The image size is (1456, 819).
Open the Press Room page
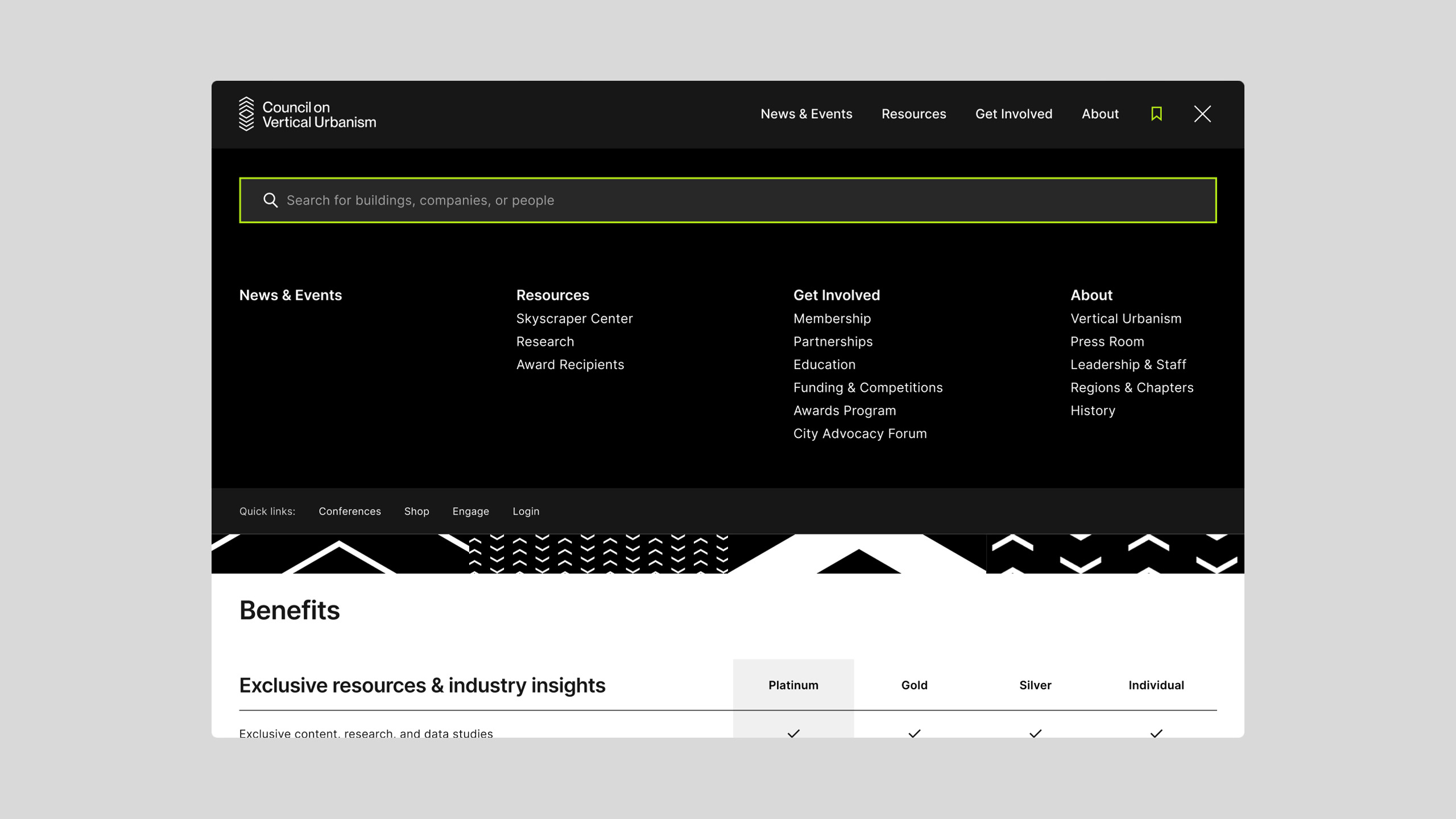pos(1107,341)
